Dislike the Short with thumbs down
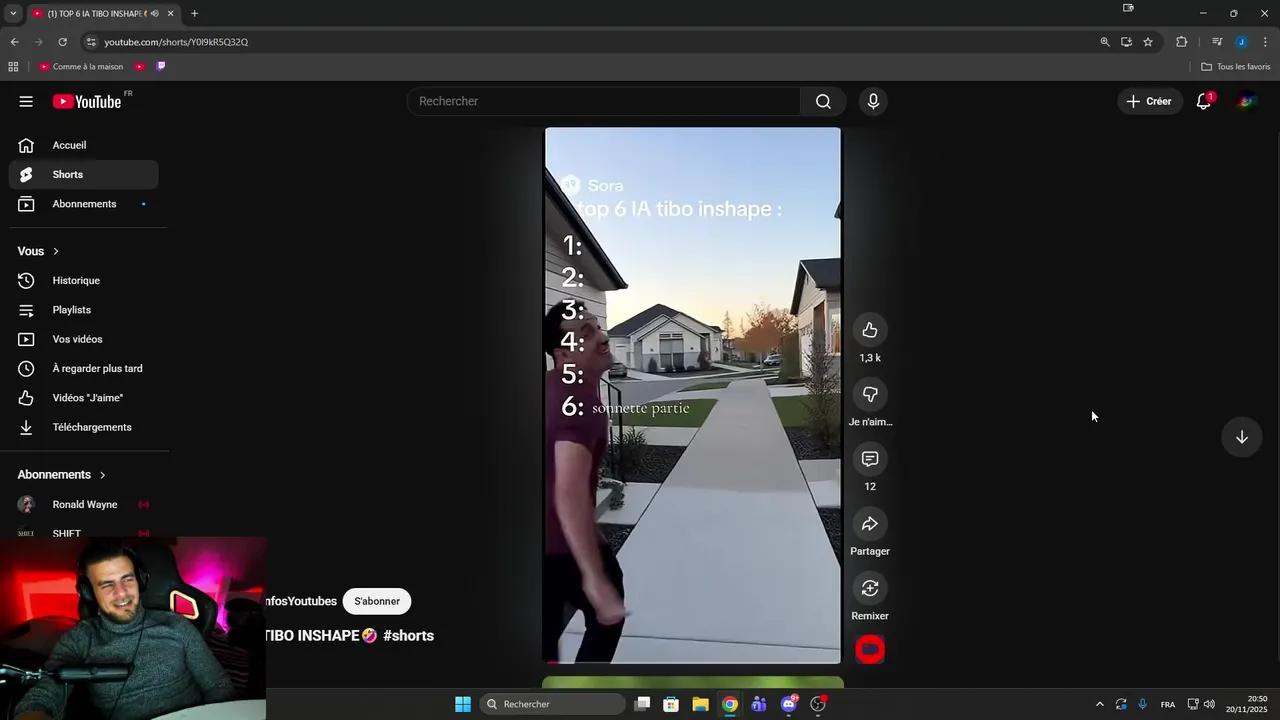1280x720 pixels. pos(870,395)
